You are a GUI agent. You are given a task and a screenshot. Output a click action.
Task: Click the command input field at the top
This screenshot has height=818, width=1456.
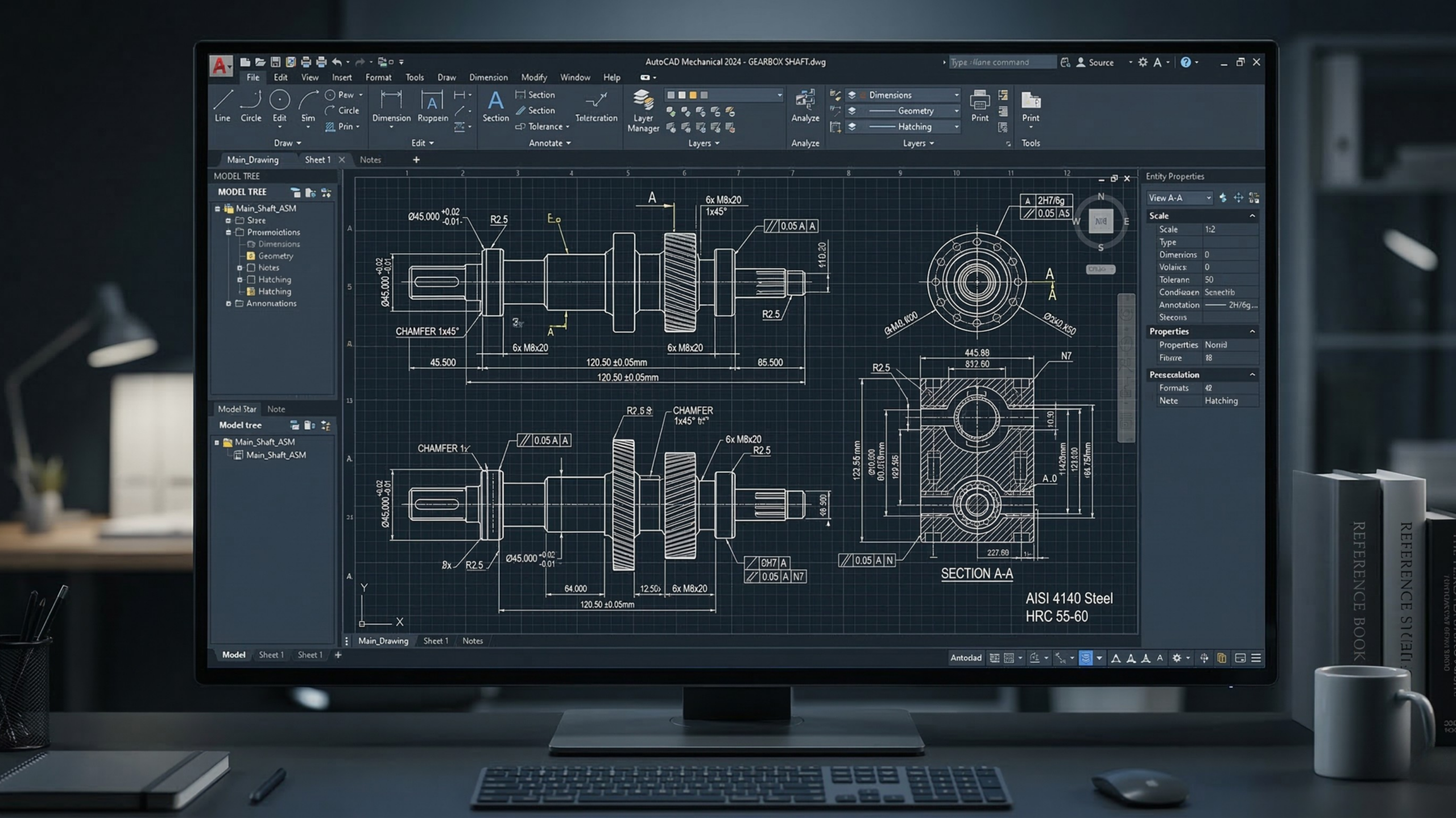(1004, 62)
